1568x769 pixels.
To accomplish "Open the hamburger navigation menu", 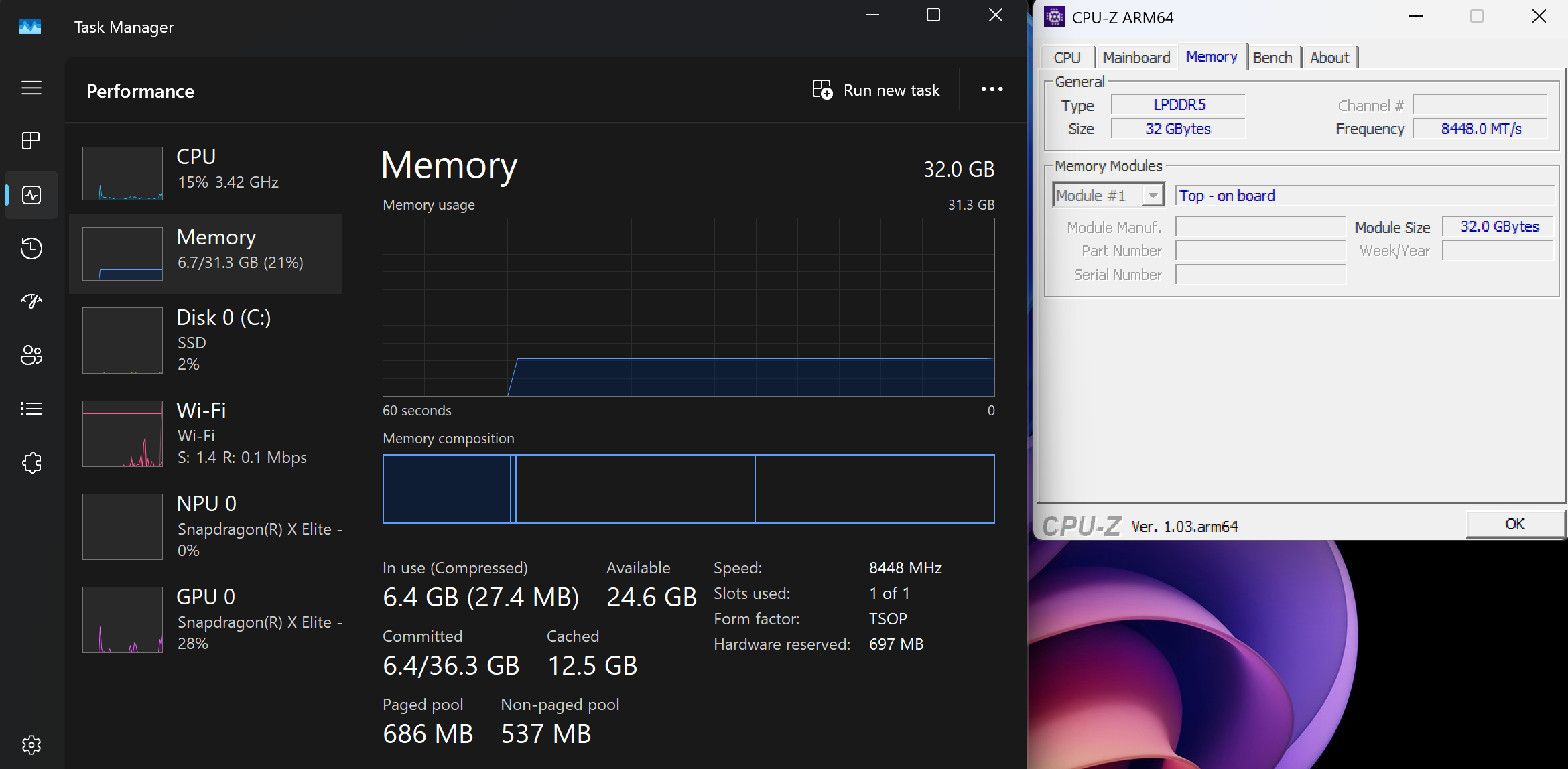I will [x=31, y=88].
